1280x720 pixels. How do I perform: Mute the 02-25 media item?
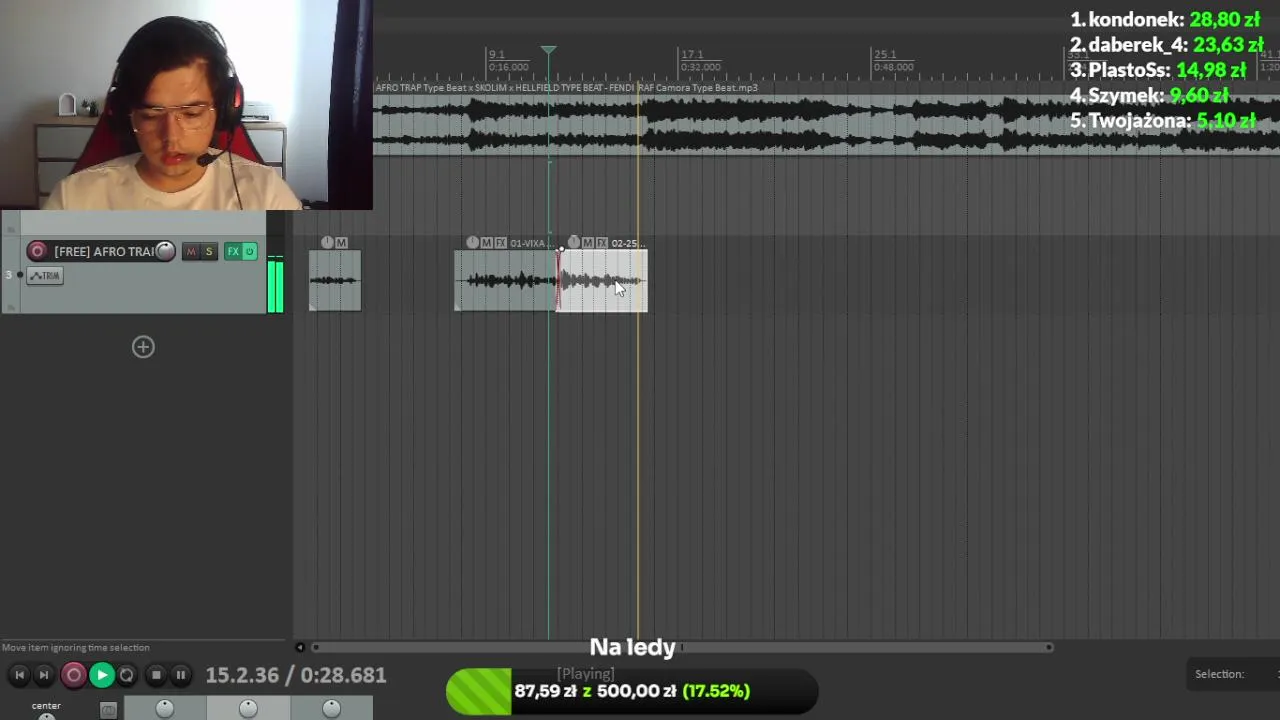point(588,242)
